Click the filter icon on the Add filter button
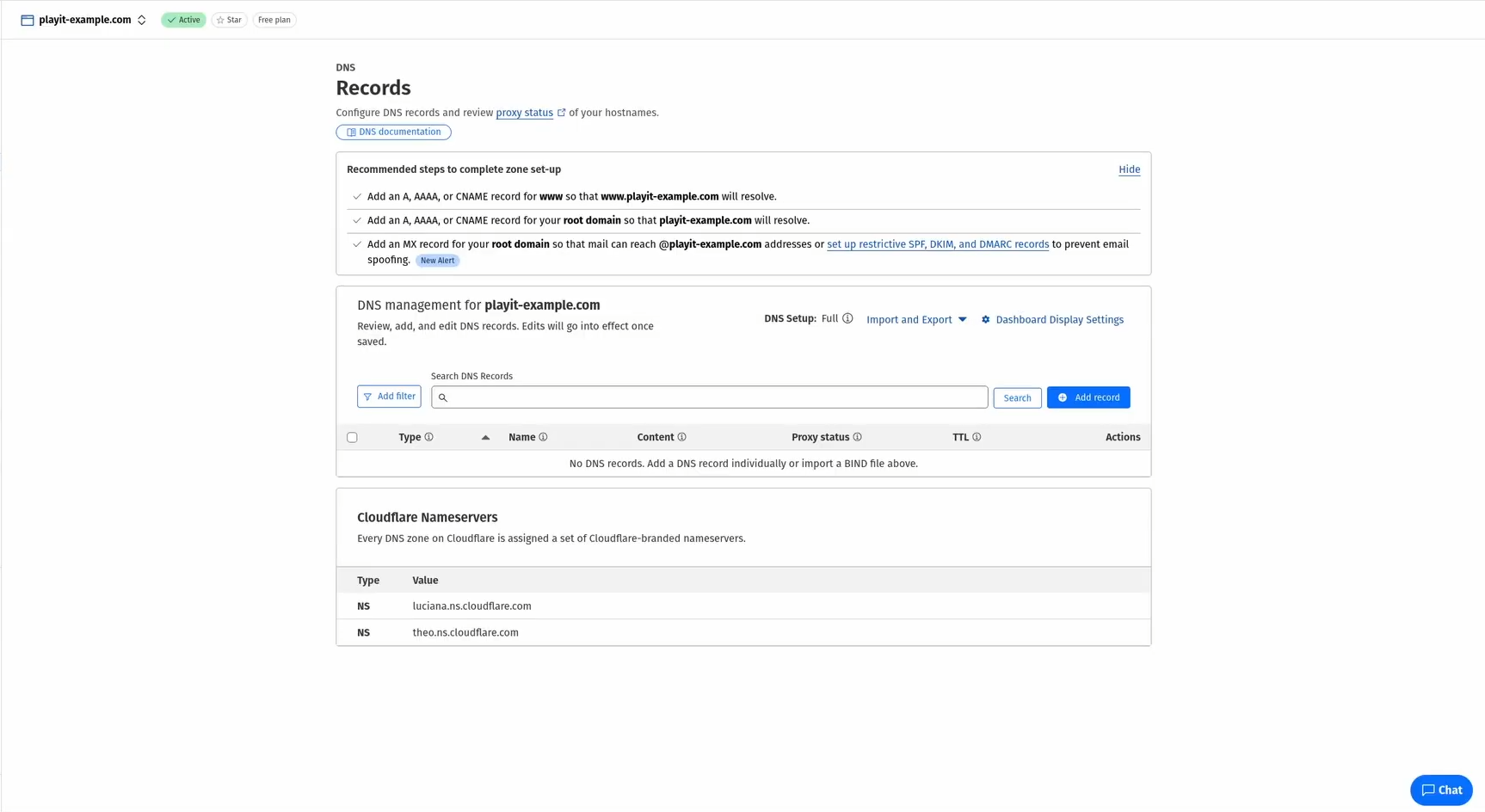Screen dimensions: 1485x812 click(x=367, y=397)
